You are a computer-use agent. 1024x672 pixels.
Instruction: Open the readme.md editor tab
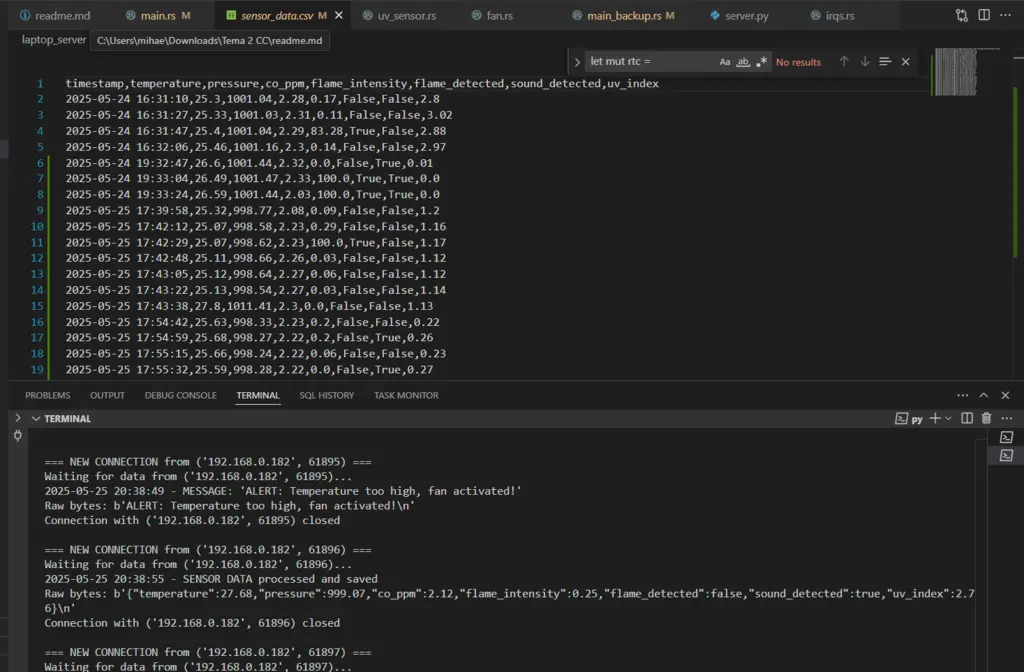click(x=55, y=15)
